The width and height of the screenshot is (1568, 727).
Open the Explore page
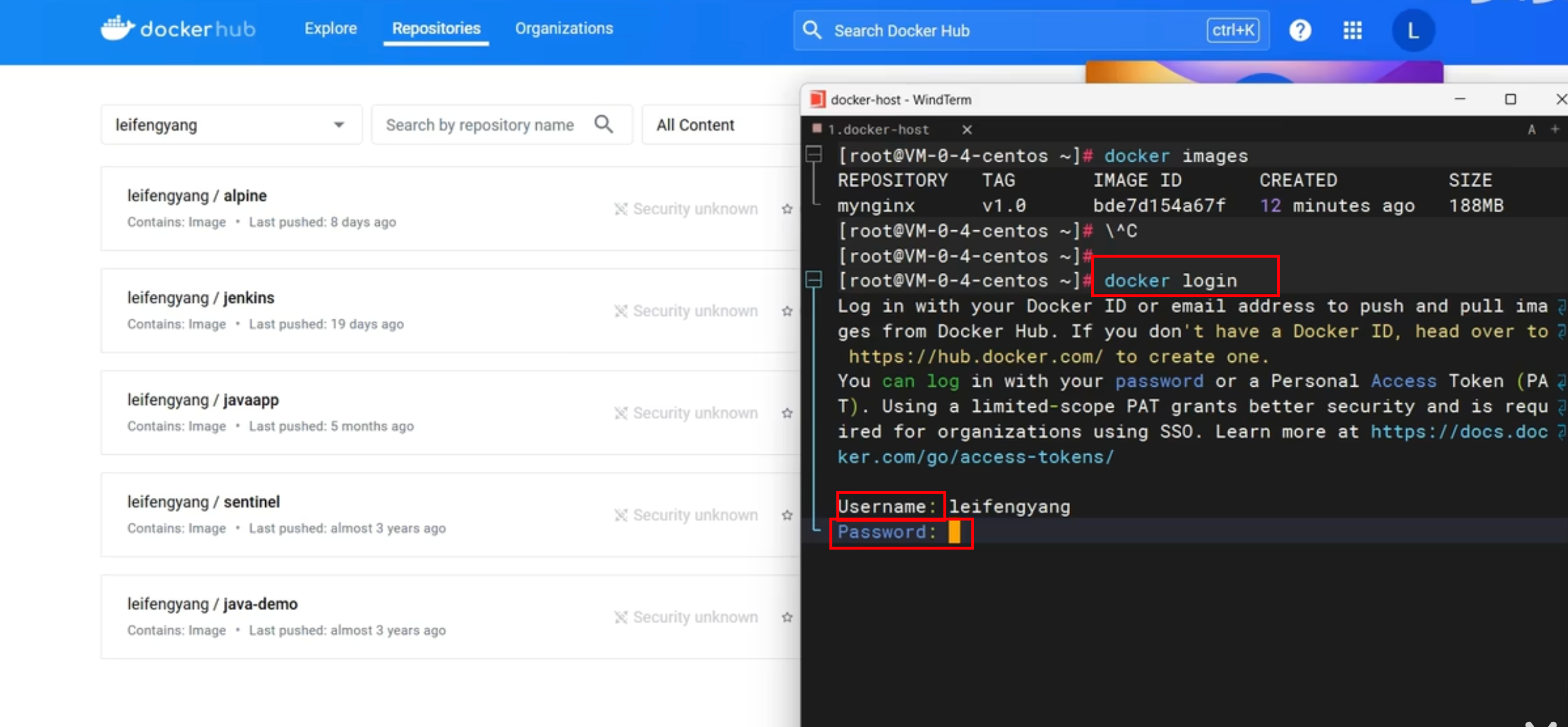[330, 28]
